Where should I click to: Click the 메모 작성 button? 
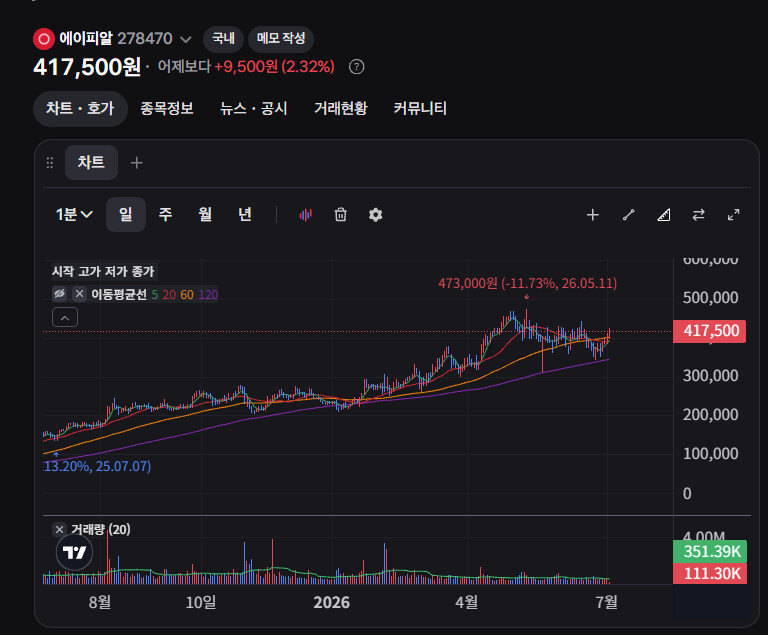(281, 39)
